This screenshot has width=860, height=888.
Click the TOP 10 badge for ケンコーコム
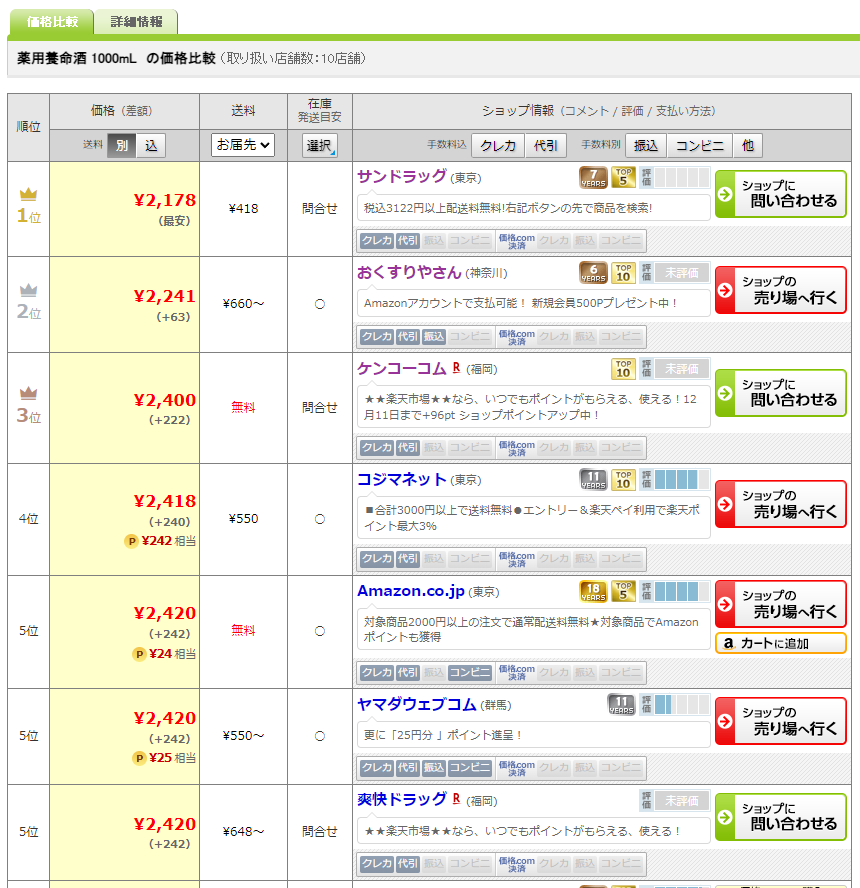click(623, 369)
